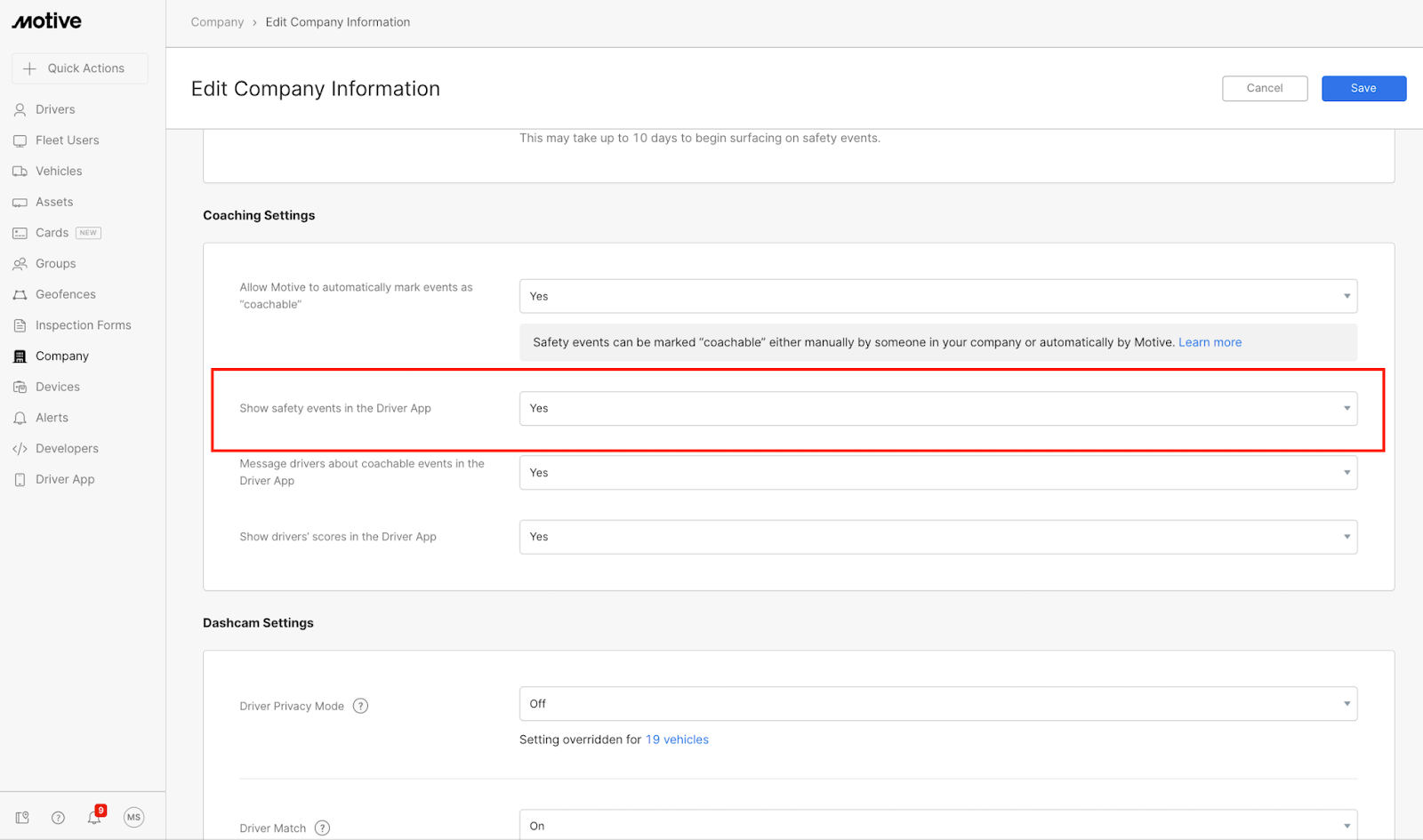Image resolution: width=1423 pixels, height=840 pixels.
Task: Click the Setting overridden for text
Action: click(580, 740)
